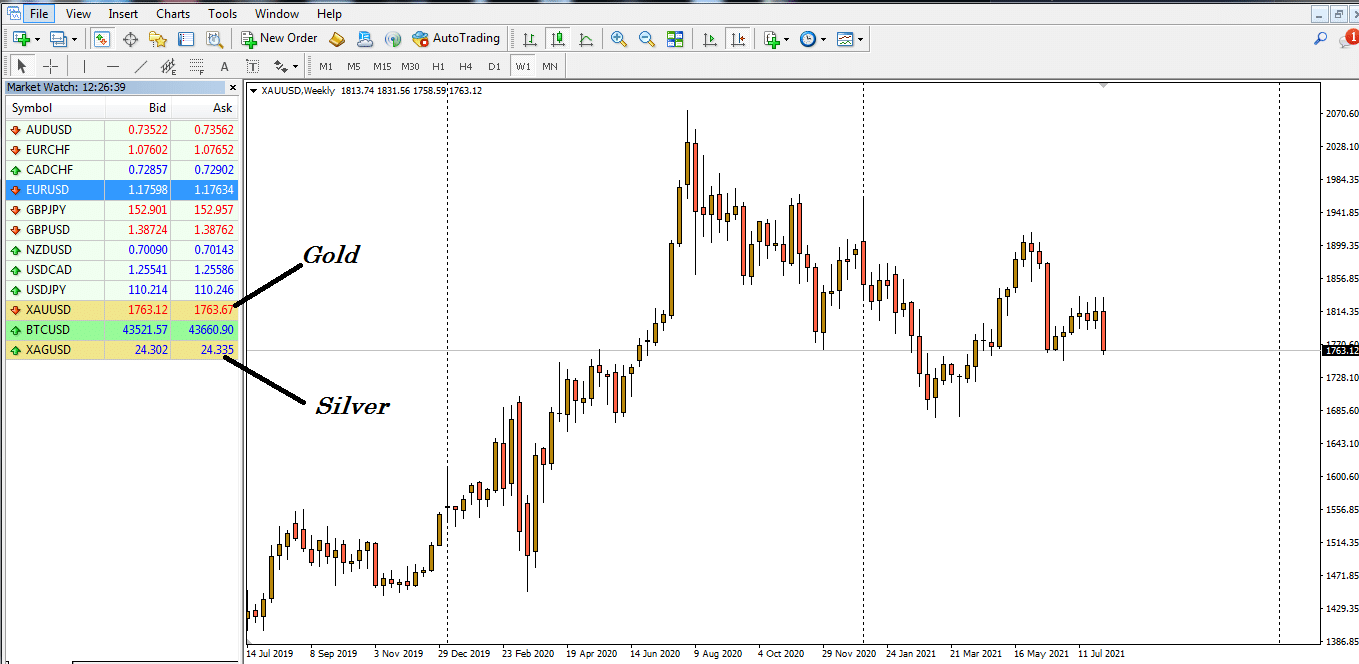Image resolution: width=1359 pixels, height=664 pixels.
Task: Switch to M1 timeframe
Action: pos(325,67)
